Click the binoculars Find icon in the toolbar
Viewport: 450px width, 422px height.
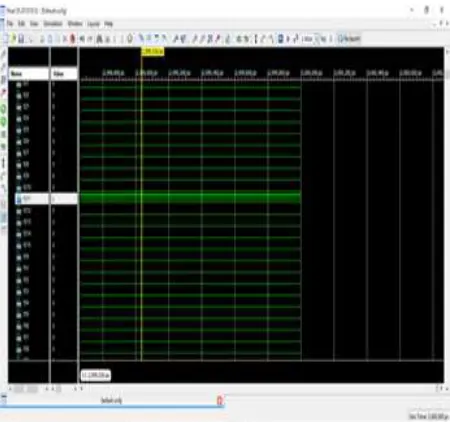[99, 39]
